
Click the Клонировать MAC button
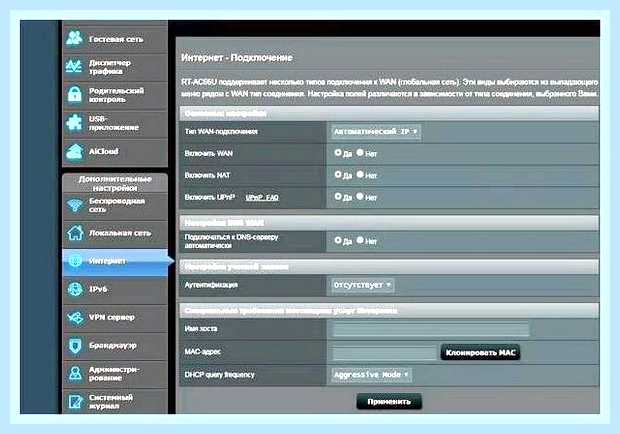[480, 353]
